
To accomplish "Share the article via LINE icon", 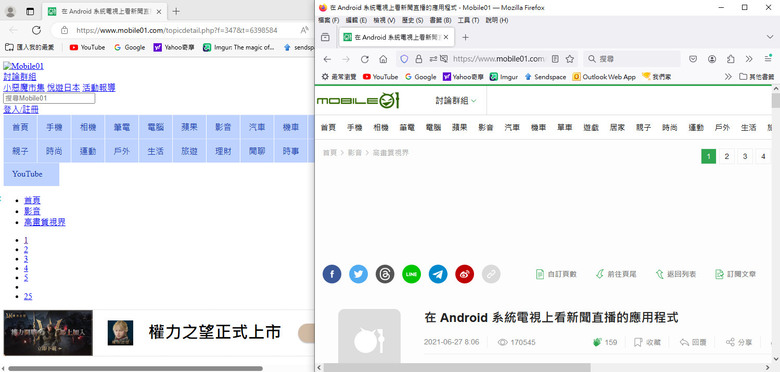I will (411, 274).
